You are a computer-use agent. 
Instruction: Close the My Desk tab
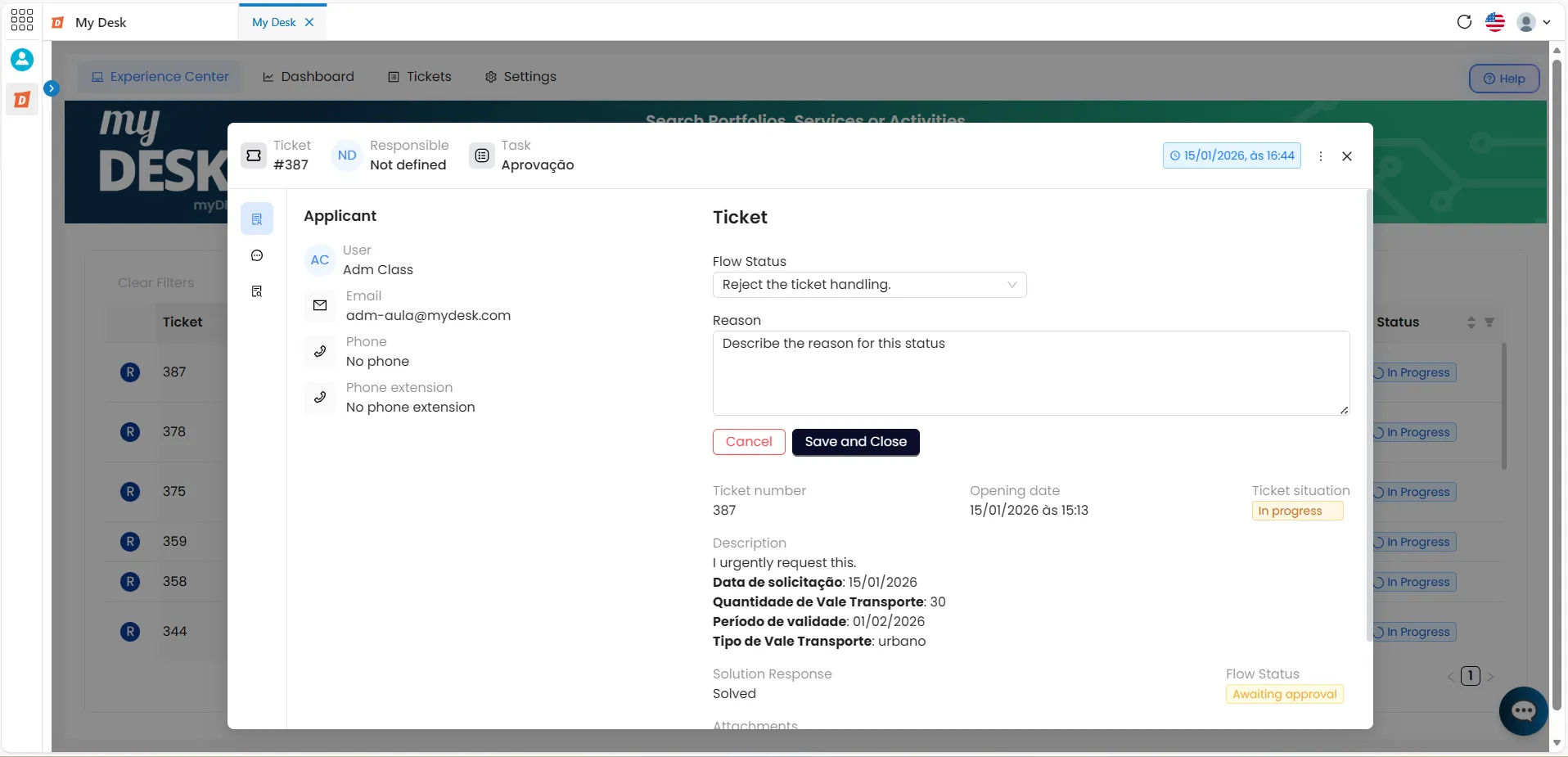click(x=309, y=22)
